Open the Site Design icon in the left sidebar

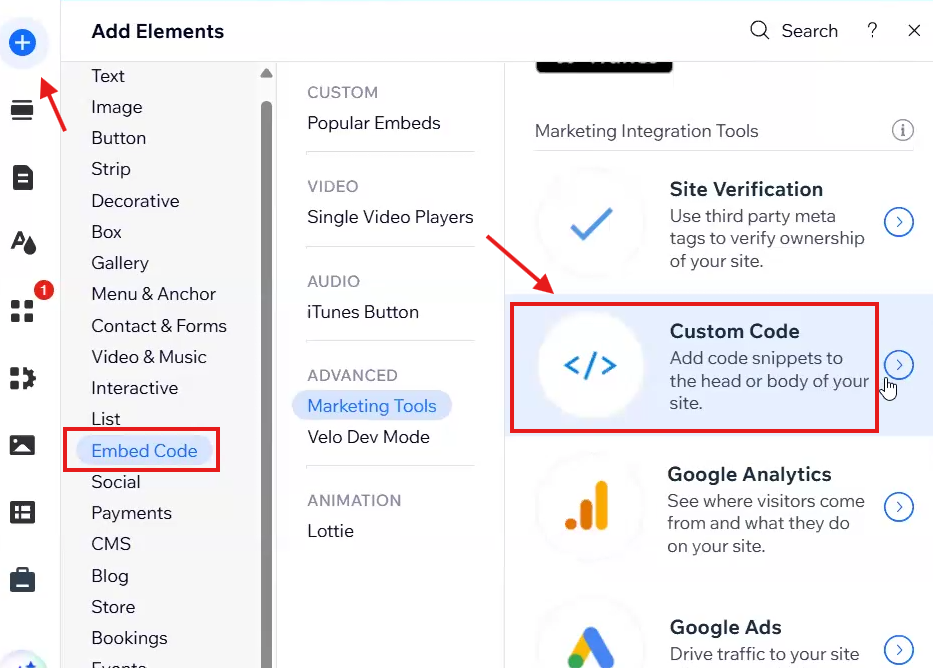[x=22, y=242]
